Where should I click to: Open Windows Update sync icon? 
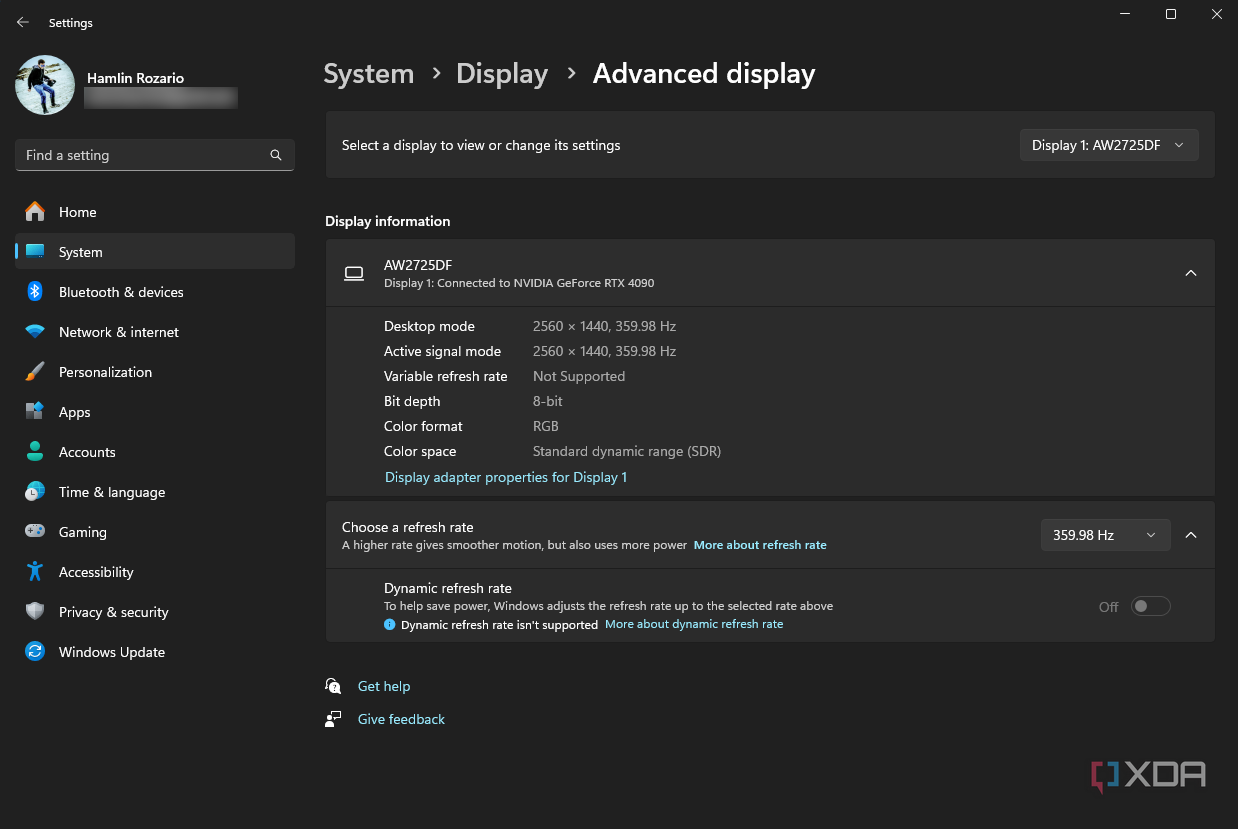(x=35, y=652)
